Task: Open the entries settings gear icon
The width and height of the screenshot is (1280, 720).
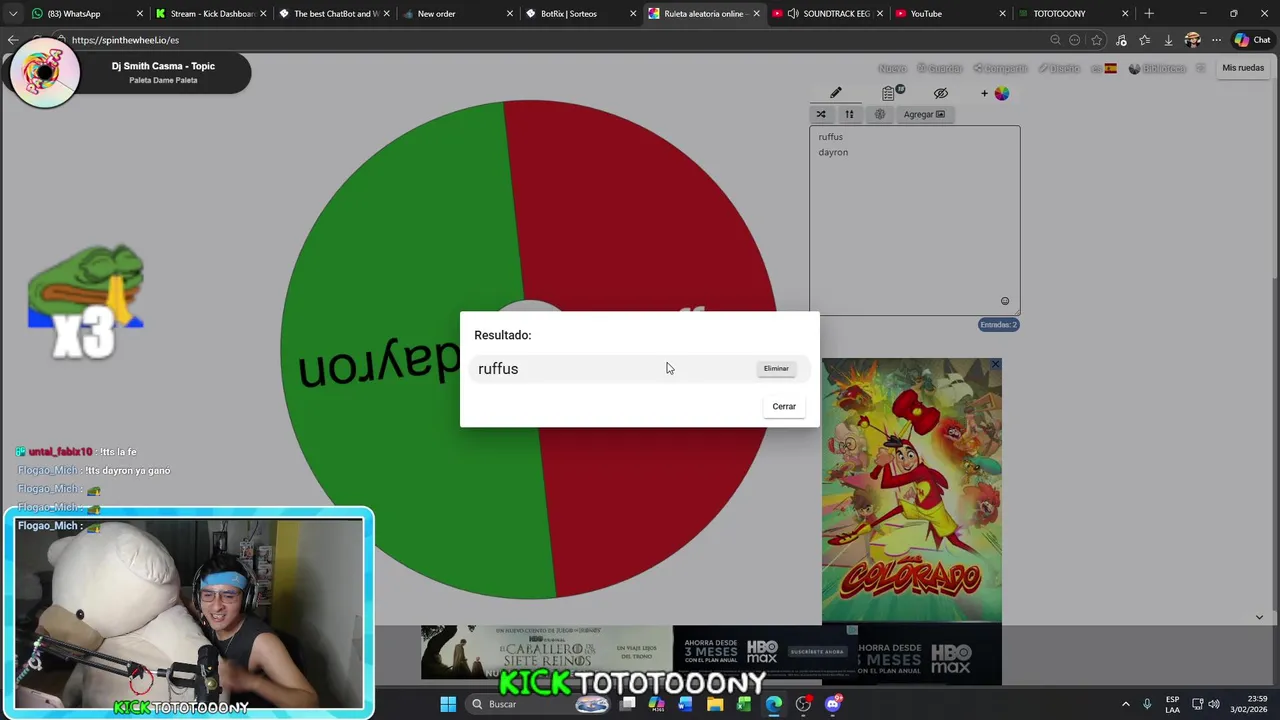Action: [x=880, y=114]
